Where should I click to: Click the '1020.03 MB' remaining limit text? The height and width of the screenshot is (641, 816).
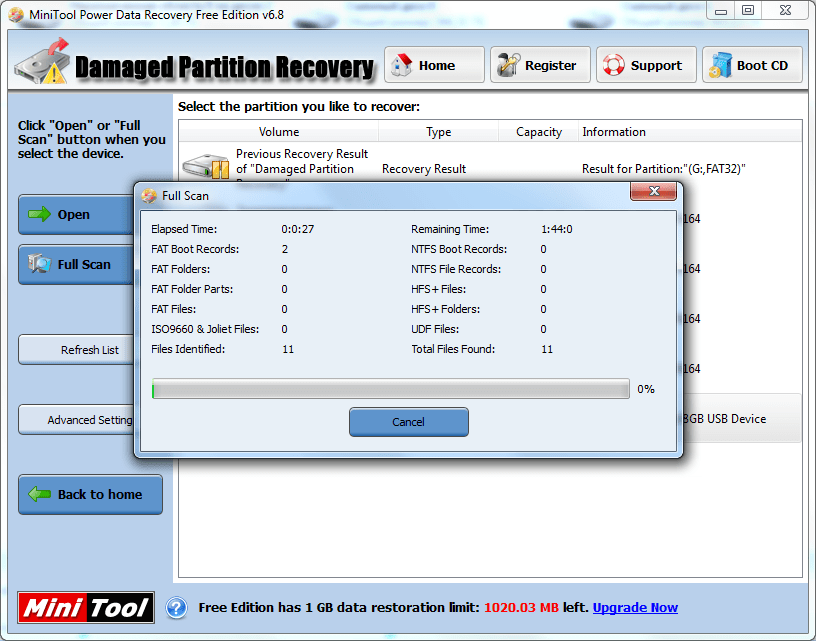click(x=521, y=607)
